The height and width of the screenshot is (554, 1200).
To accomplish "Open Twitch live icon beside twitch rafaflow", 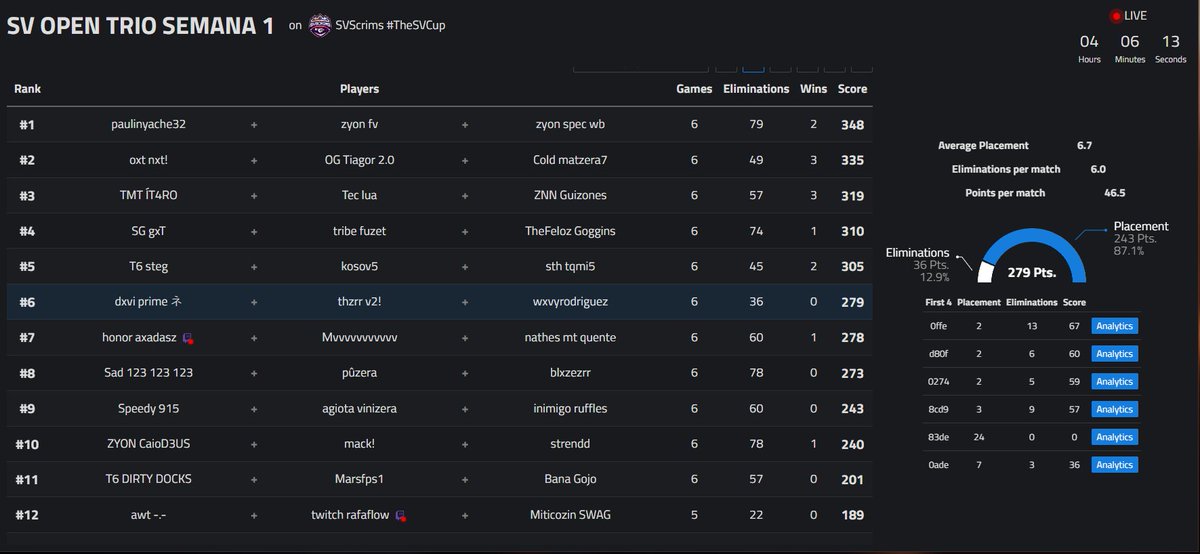I will [x=401, y=515].
